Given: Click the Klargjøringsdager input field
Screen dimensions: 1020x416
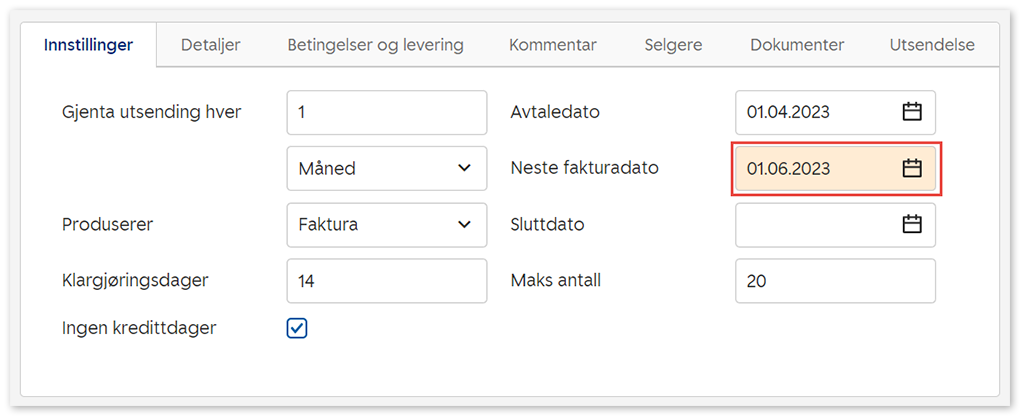Looking at the screenshot, I should coord(386,281).
